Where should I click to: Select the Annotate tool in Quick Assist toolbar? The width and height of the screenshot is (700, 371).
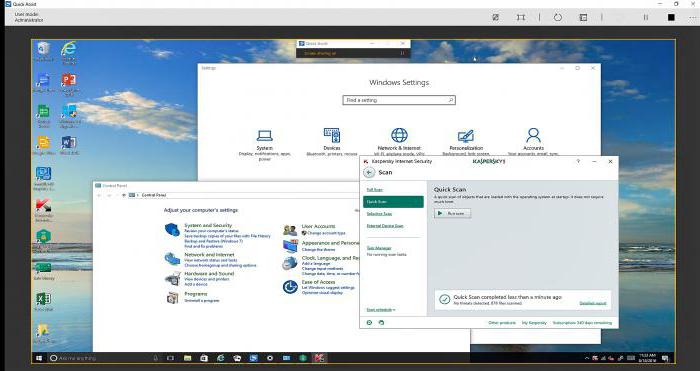tap(496, 17)
